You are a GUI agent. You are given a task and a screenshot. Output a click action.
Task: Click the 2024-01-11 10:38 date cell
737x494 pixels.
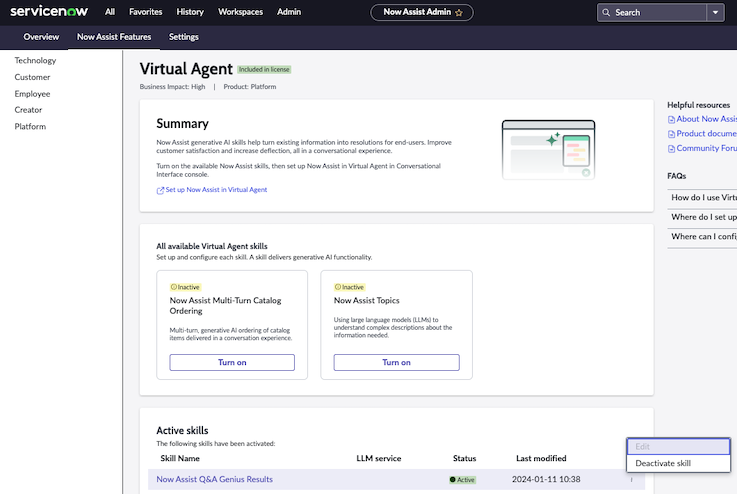(x=546, y=479)
